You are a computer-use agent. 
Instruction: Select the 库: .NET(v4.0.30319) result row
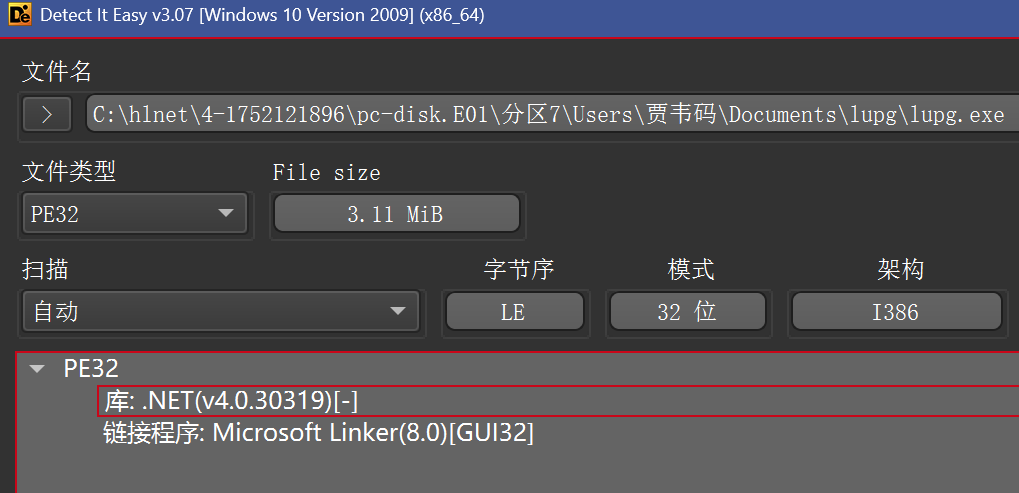pyautogui.click(x=232, y=401)
